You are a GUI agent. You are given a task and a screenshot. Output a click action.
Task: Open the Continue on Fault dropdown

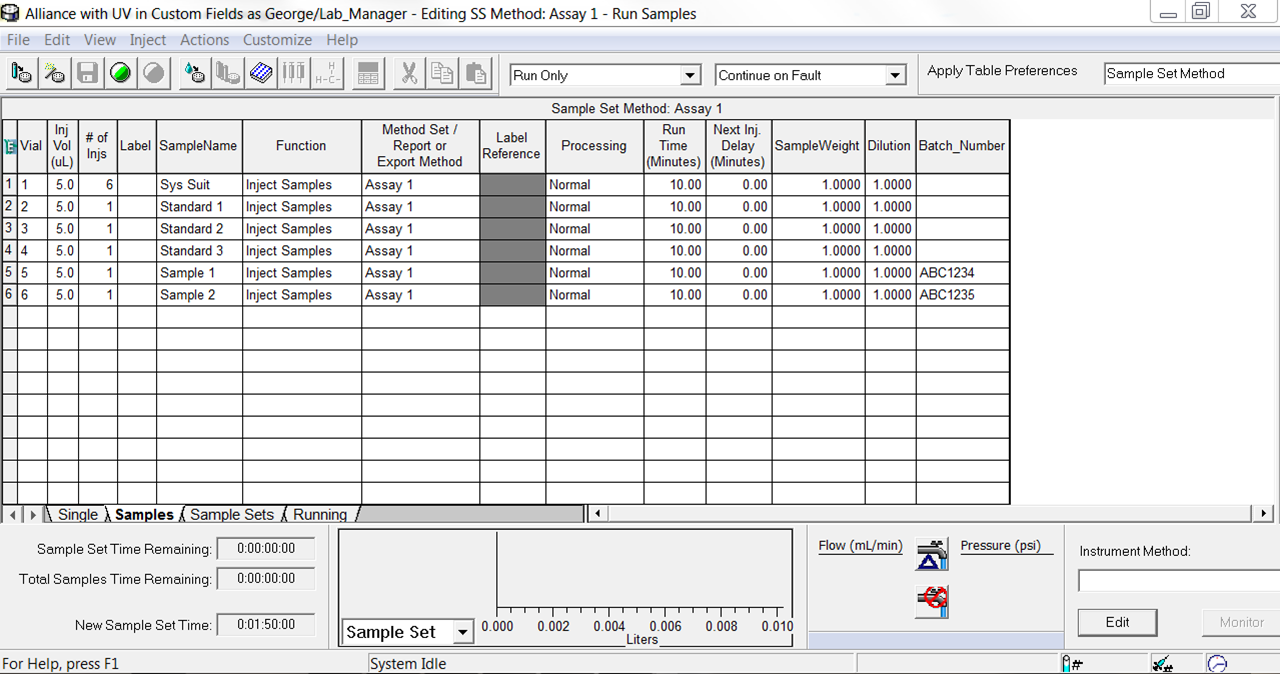[895, 76]
